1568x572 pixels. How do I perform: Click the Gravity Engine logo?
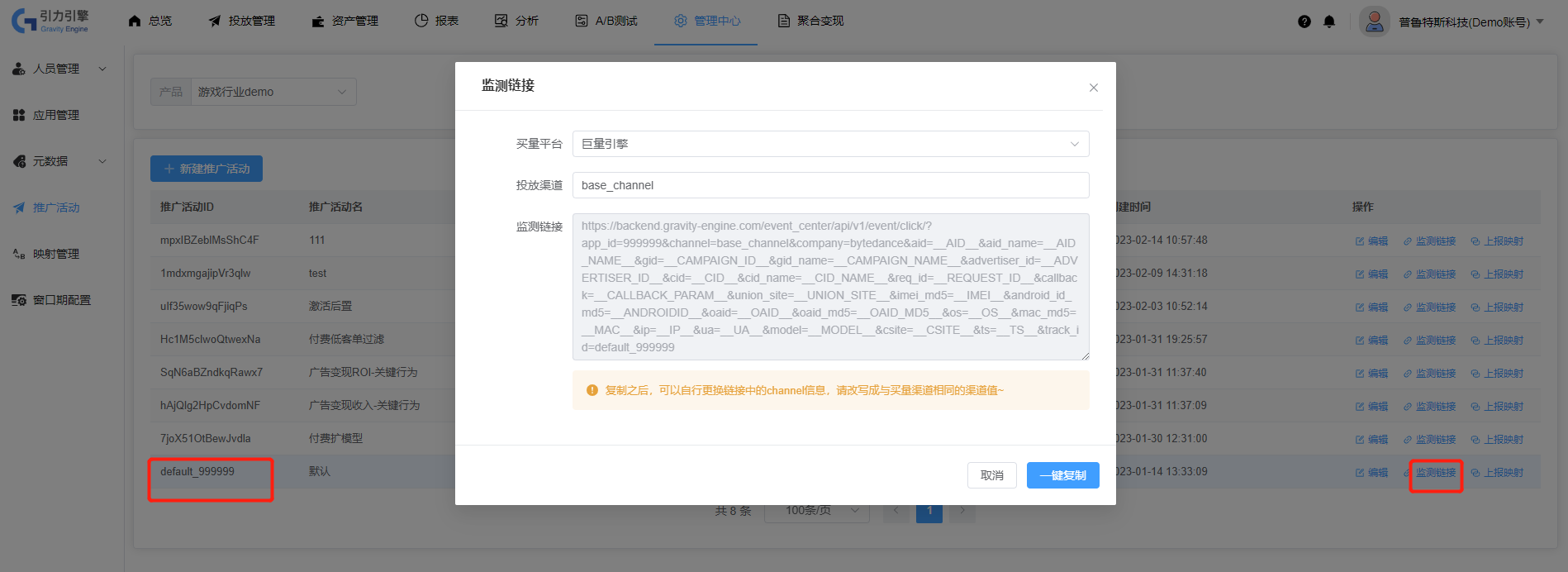pyautogui.click(x=51, y=21)
